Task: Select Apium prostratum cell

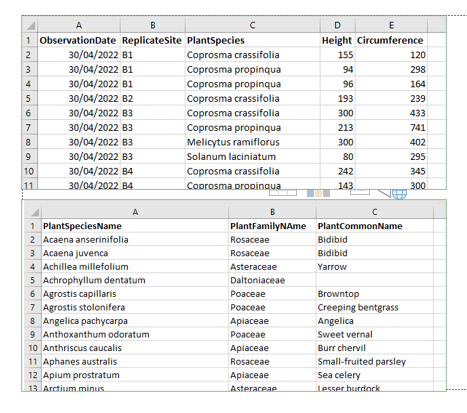Action: (x=135, y=375)
